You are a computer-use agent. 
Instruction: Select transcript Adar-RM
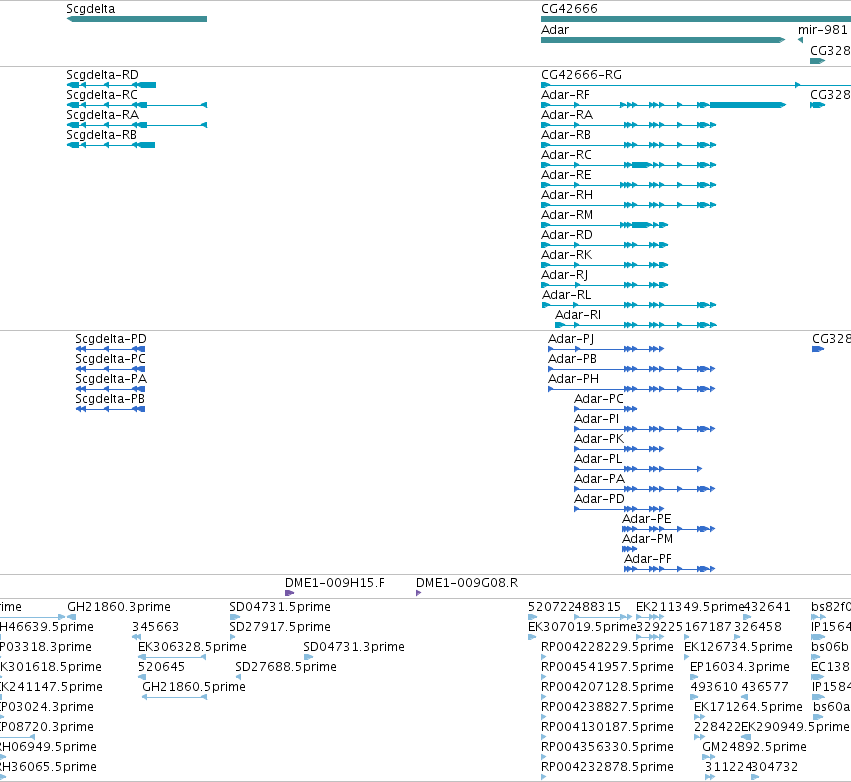[605, 225]
